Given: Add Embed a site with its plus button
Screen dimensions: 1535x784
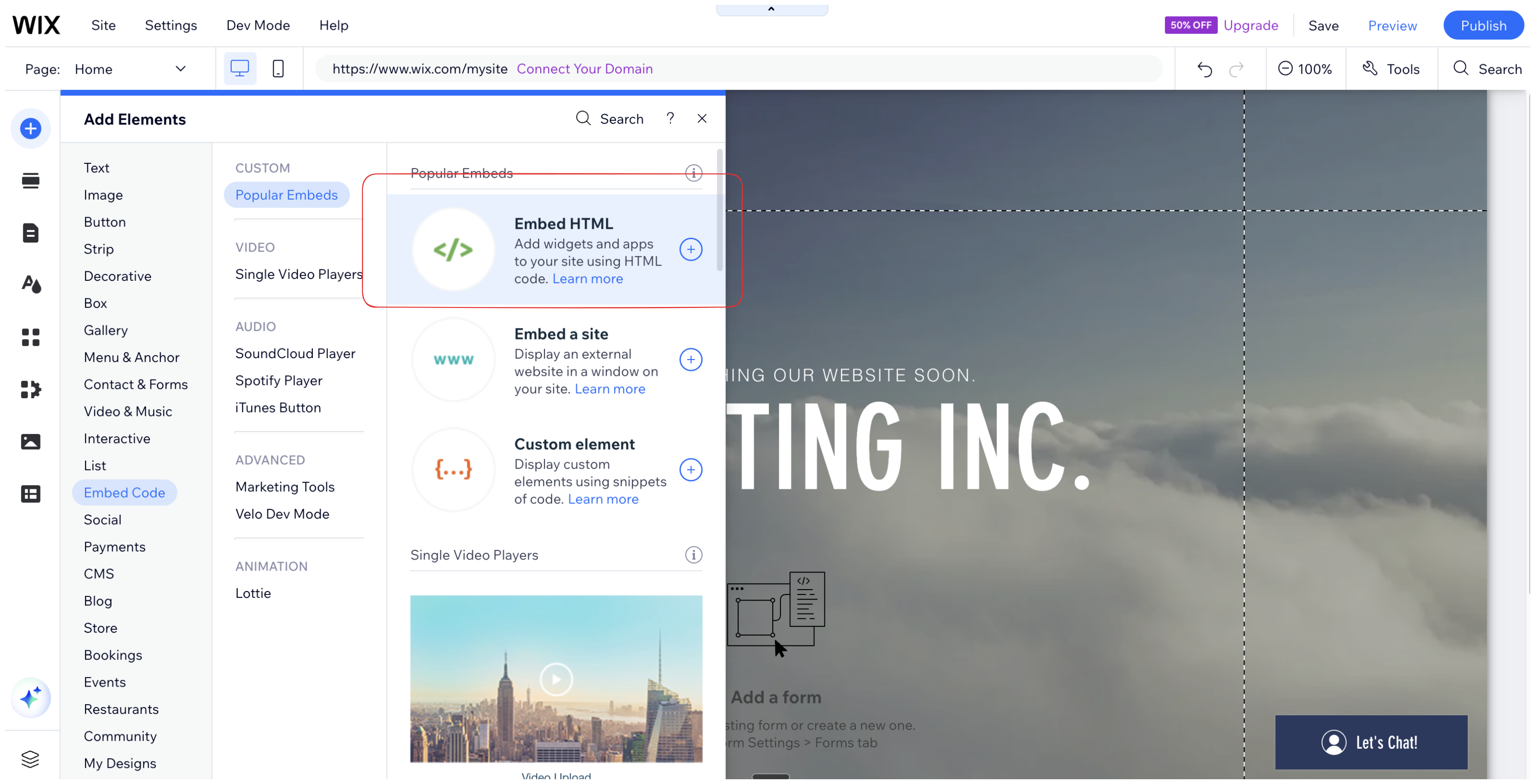Looking at the screenshot, I should click(691, 360).
